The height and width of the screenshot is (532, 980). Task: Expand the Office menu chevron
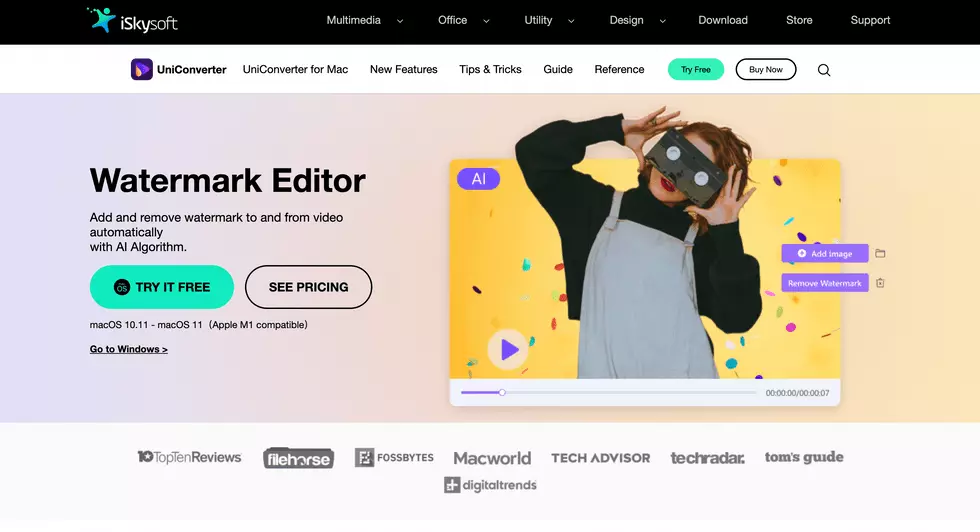tap(486, 21)
